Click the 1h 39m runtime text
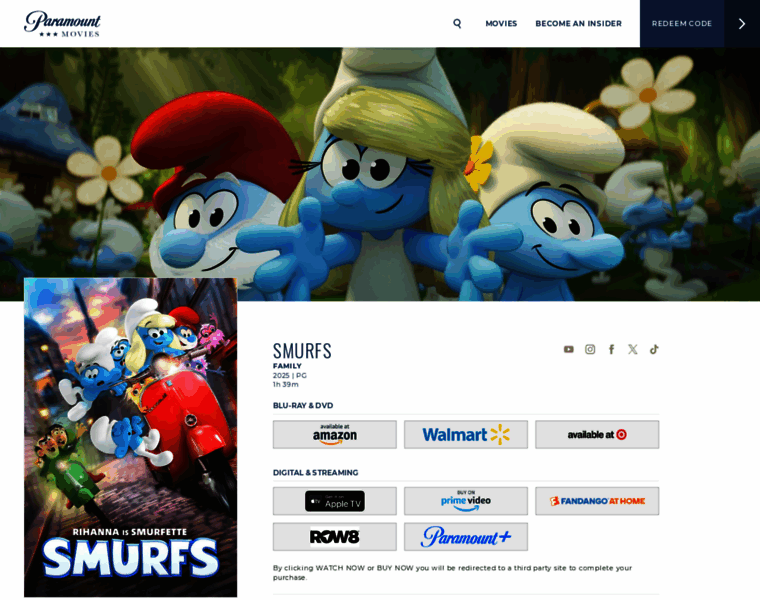The height and width of the screenshot is (600, 760). (x=285, y=384)
